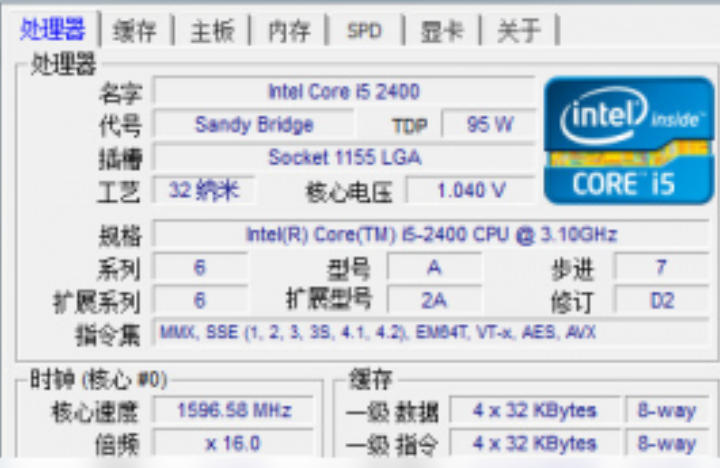
Task: Click the 核心电压 label
Action: click(x=349, y=192)
